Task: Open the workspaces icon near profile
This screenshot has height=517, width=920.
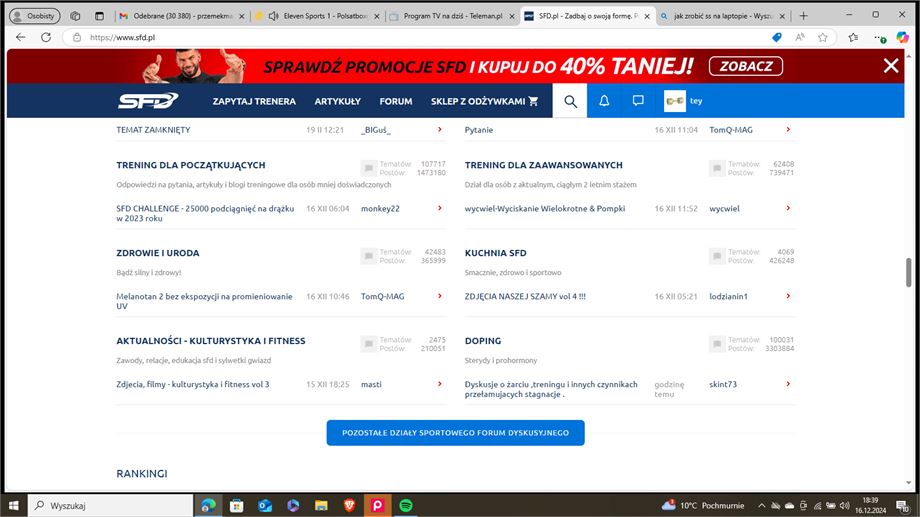Action: [75, 16]
